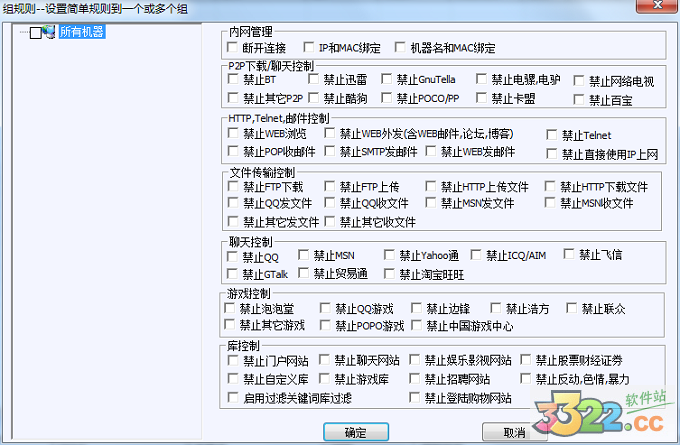The height and width of the screenshot is (445, 680).
Task: Enable 禁止淘宝旺旺 checkbox
Action: 389,274
